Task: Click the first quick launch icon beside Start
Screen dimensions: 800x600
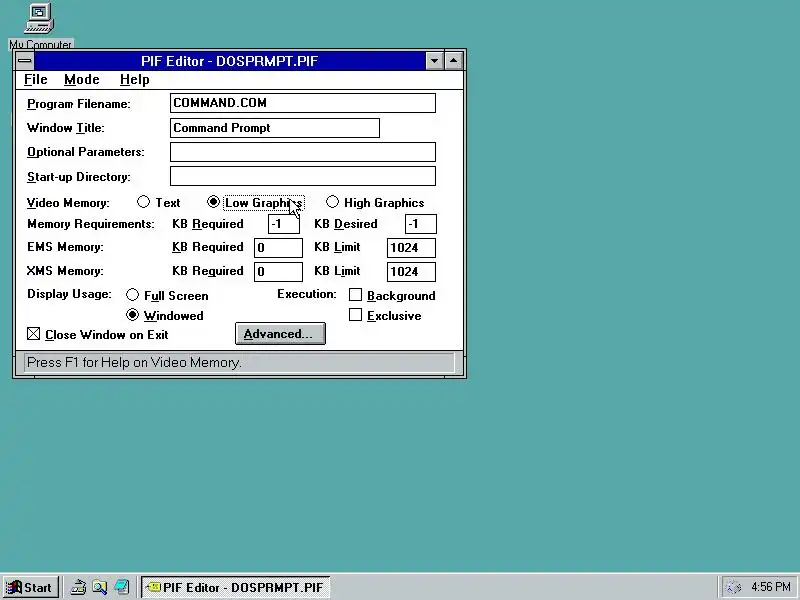Action: point(78,587)
